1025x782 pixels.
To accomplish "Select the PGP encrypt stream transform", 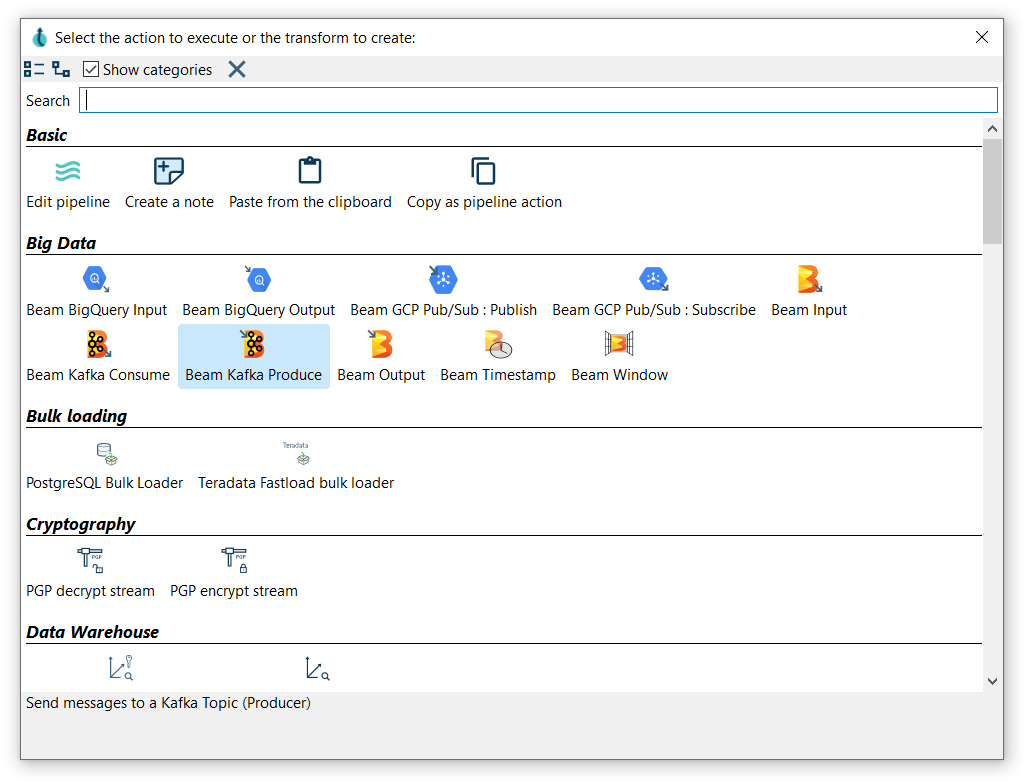I will tap(233, 572).
